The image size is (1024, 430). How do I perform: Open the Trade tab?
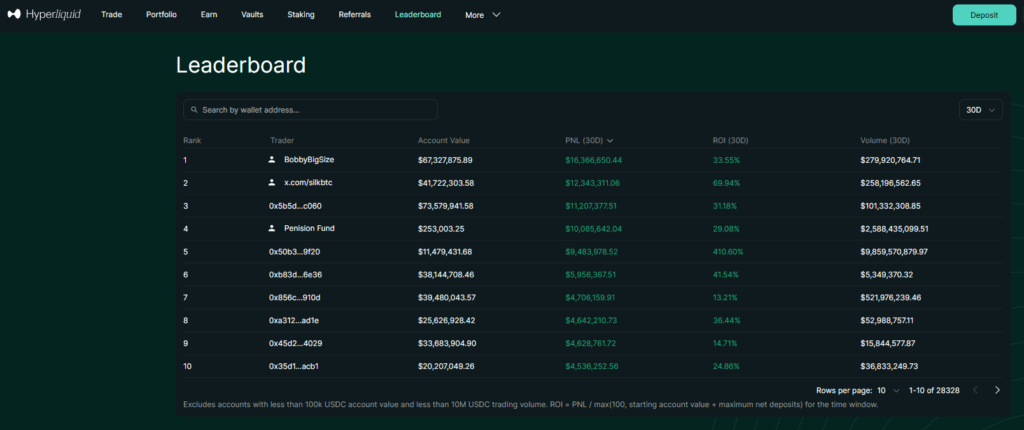tap(111, 15)
